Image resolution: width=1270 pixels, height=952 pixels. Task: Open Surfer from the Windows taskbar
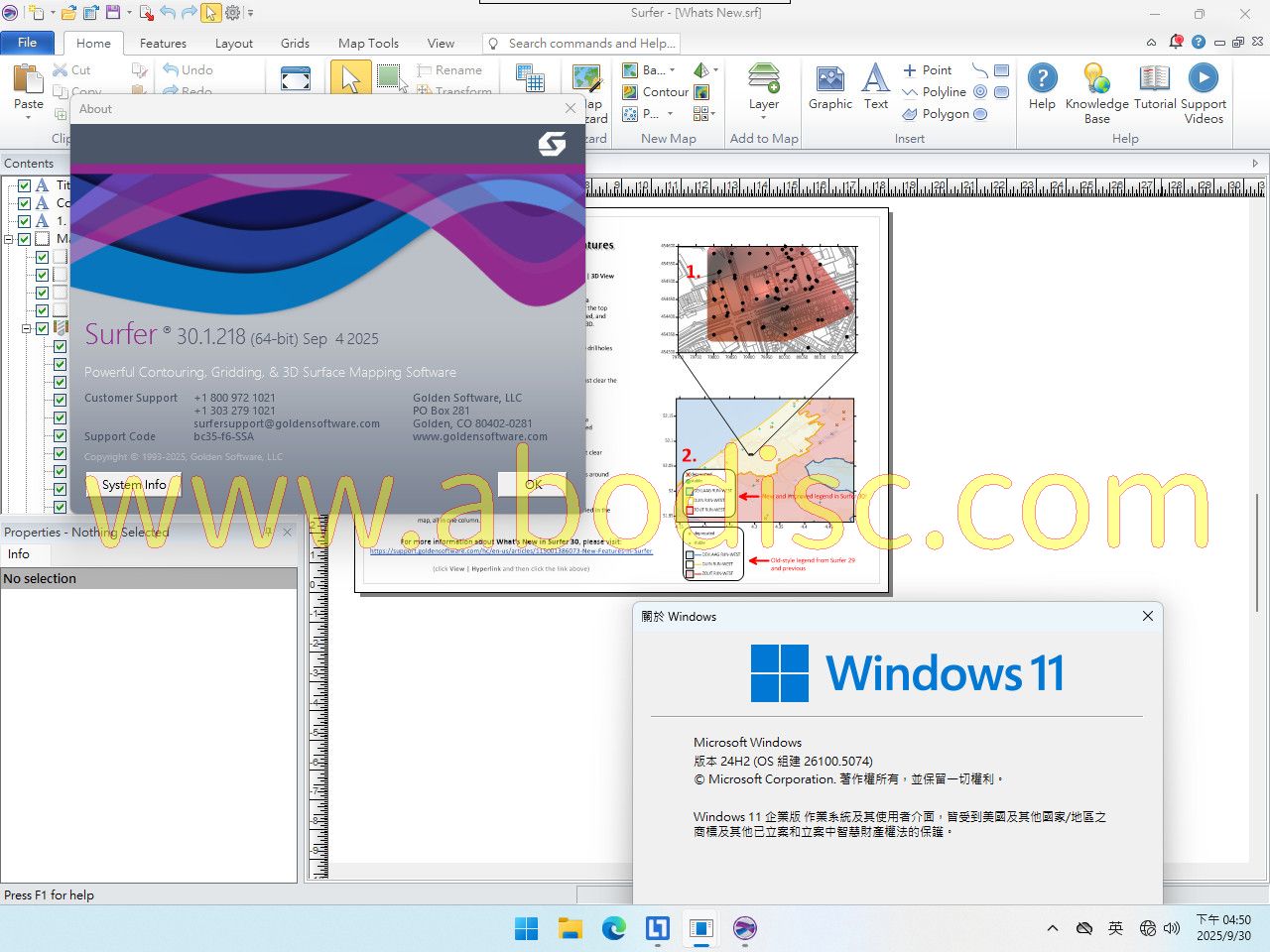tap(744, 928)
